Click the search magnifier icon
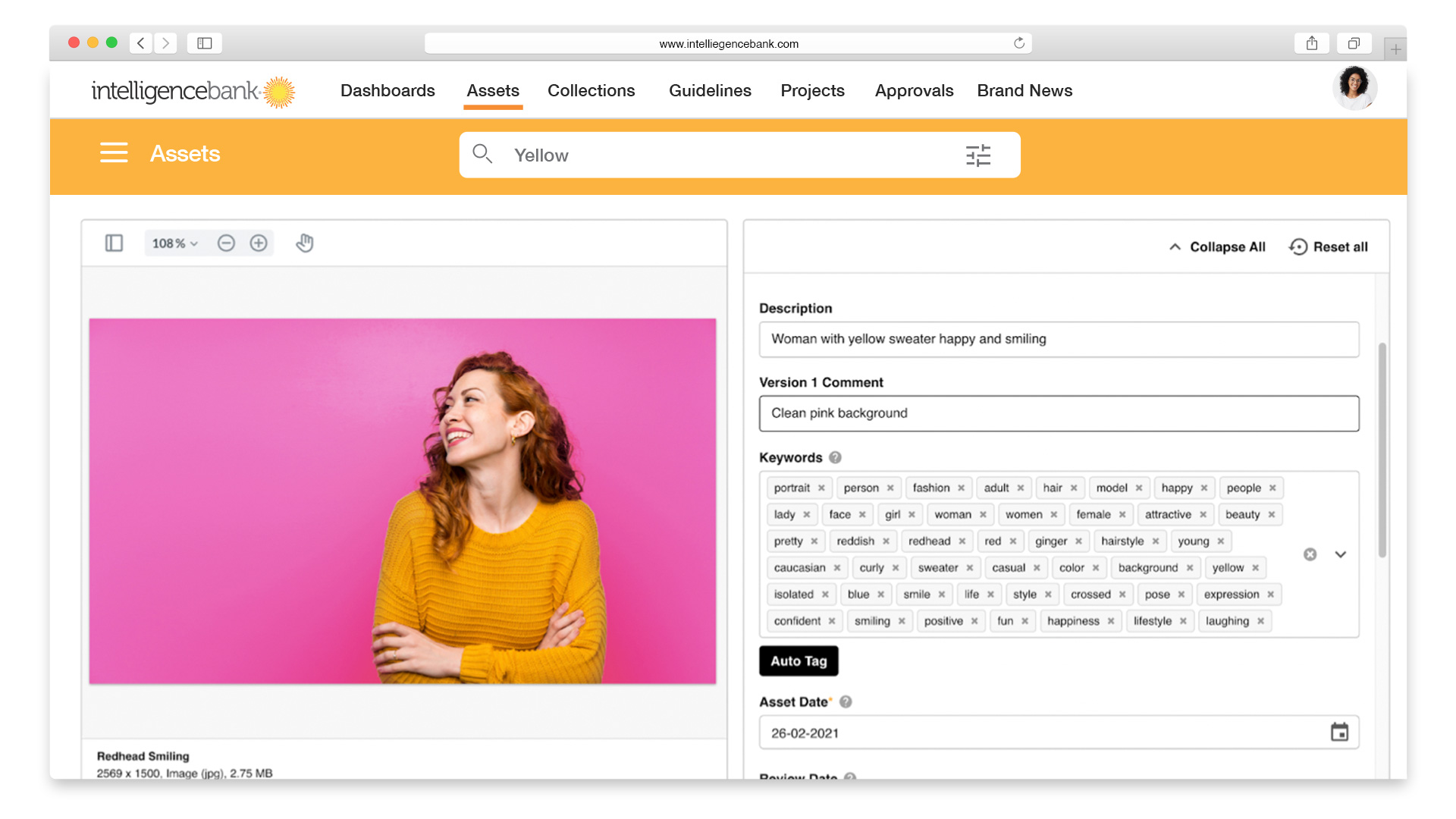 [482, 154]
